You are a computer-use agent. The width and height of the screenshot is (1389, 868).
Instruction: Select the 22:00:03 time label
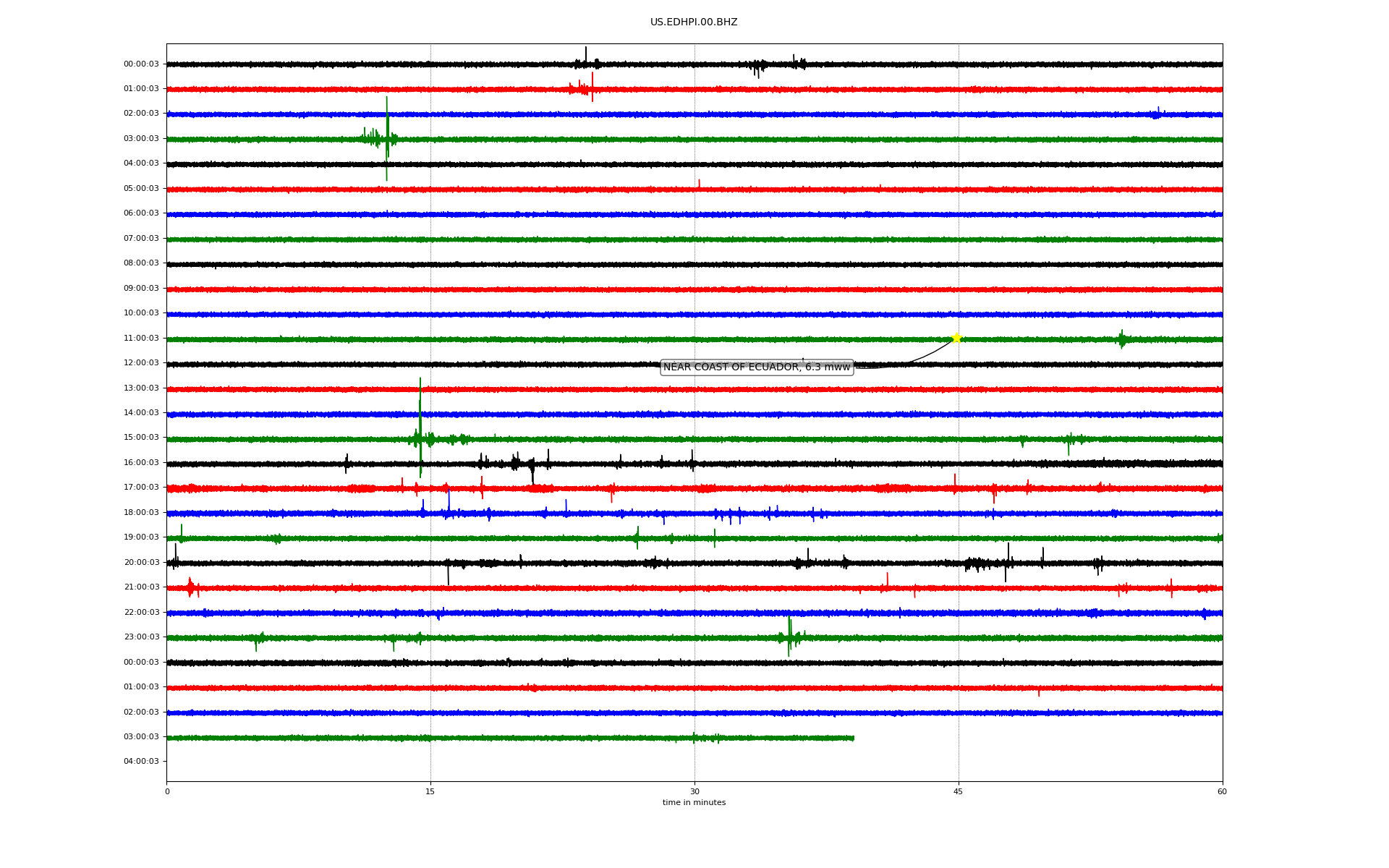point(141,613)
